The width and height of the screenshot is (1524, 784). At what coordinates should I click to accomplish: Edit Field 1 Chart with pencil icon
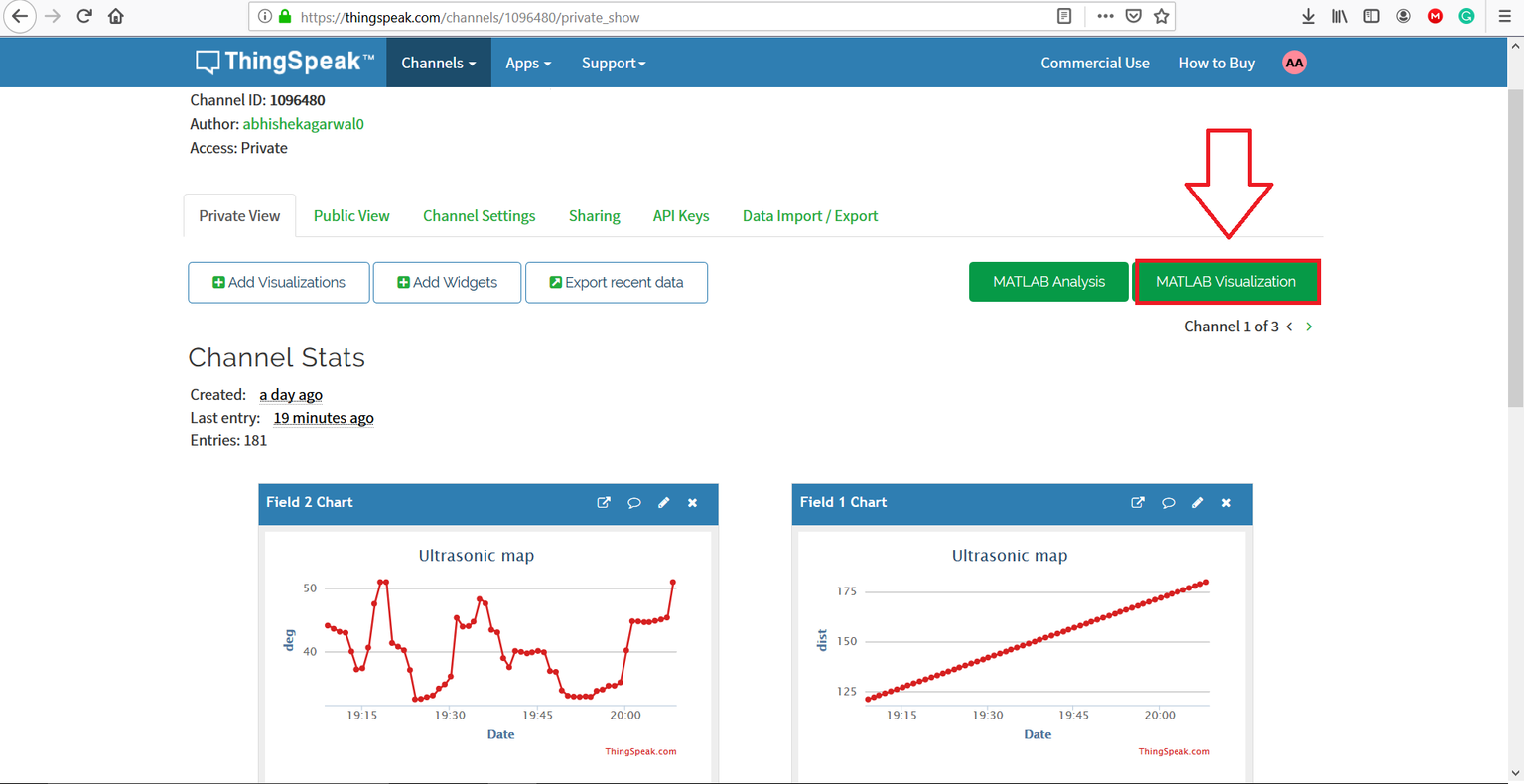1197,503
